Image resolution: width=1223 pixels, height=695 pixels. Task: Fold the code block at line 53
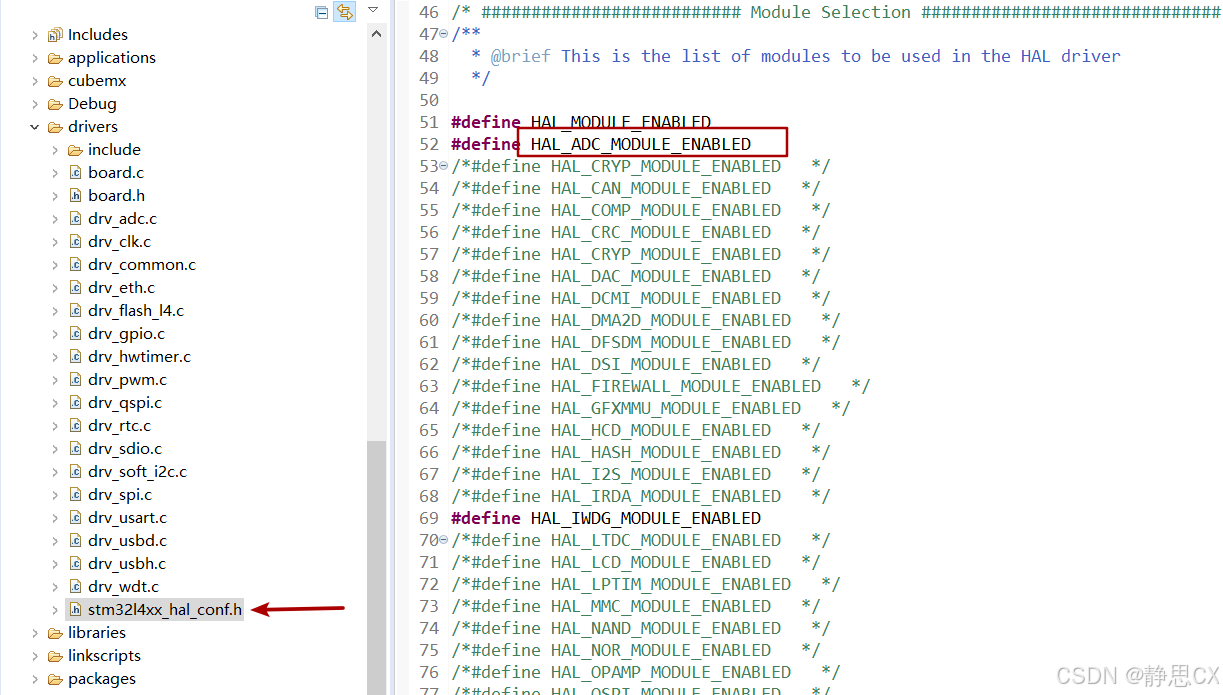[444, 166]
